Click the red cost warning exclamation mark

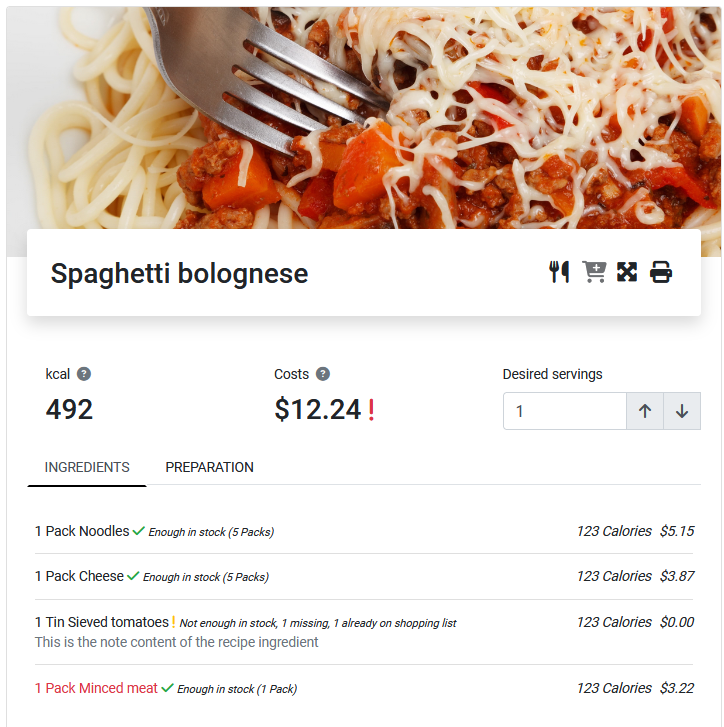[371, 410]
